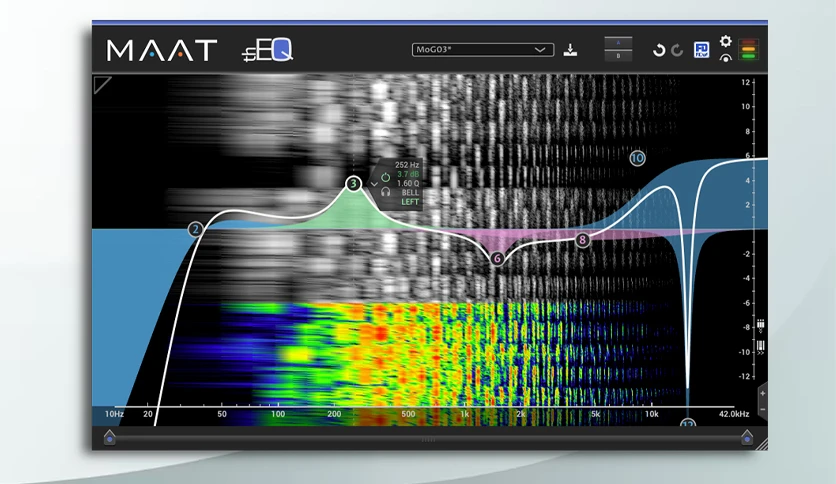Click the corner triangle in the graph's top-left
This screenshot has width=836, height=484.
click(101, 84)
